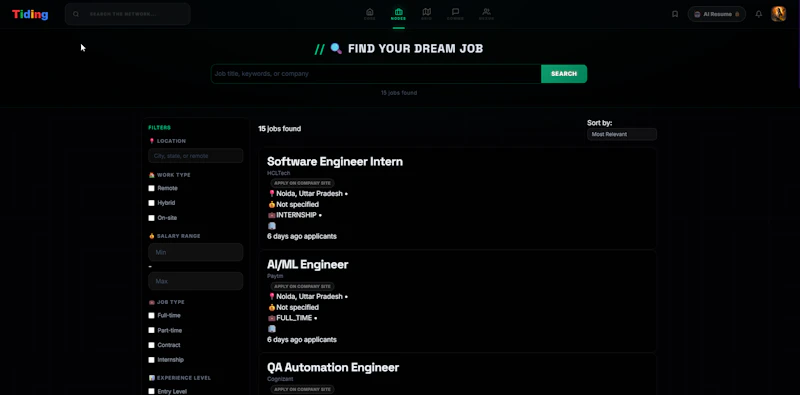
Task: Click Apply on Company Site for Cognizant job
Action: (303, 389)
